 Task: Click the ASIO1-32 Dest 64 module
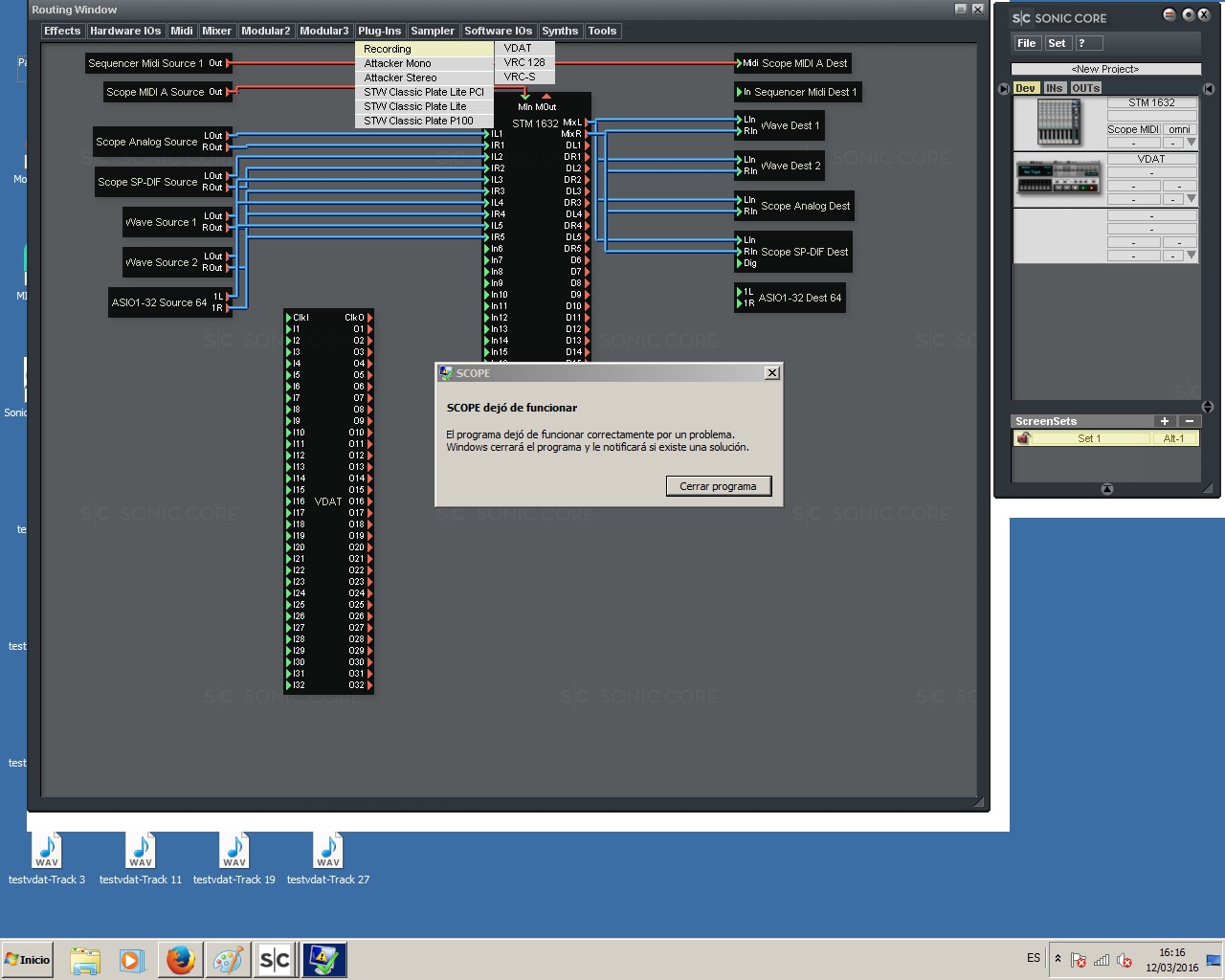click(x=789, y=298)
